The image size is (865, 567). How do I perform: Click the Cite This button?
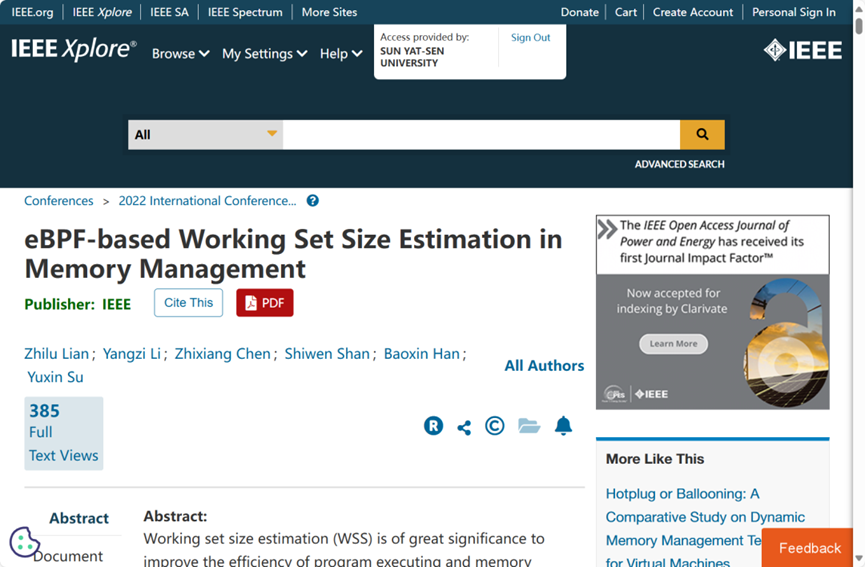(188, 303)
